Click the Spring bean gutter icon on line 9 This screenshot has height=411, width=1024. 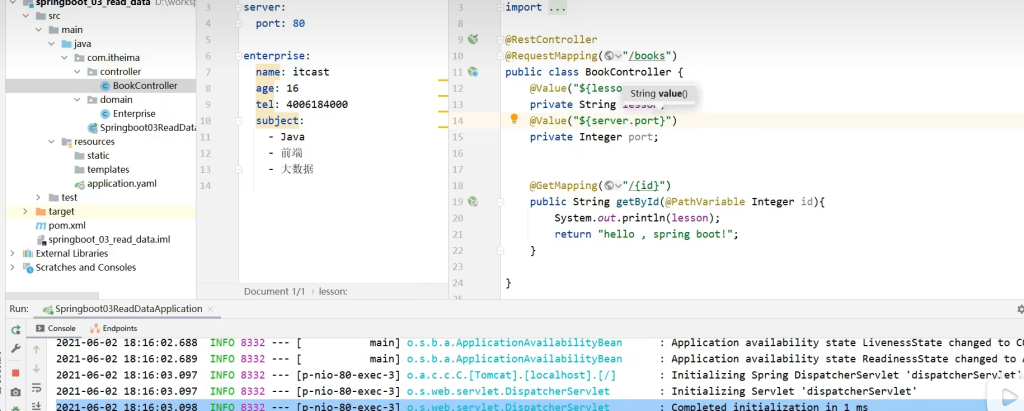coord(474,39)
